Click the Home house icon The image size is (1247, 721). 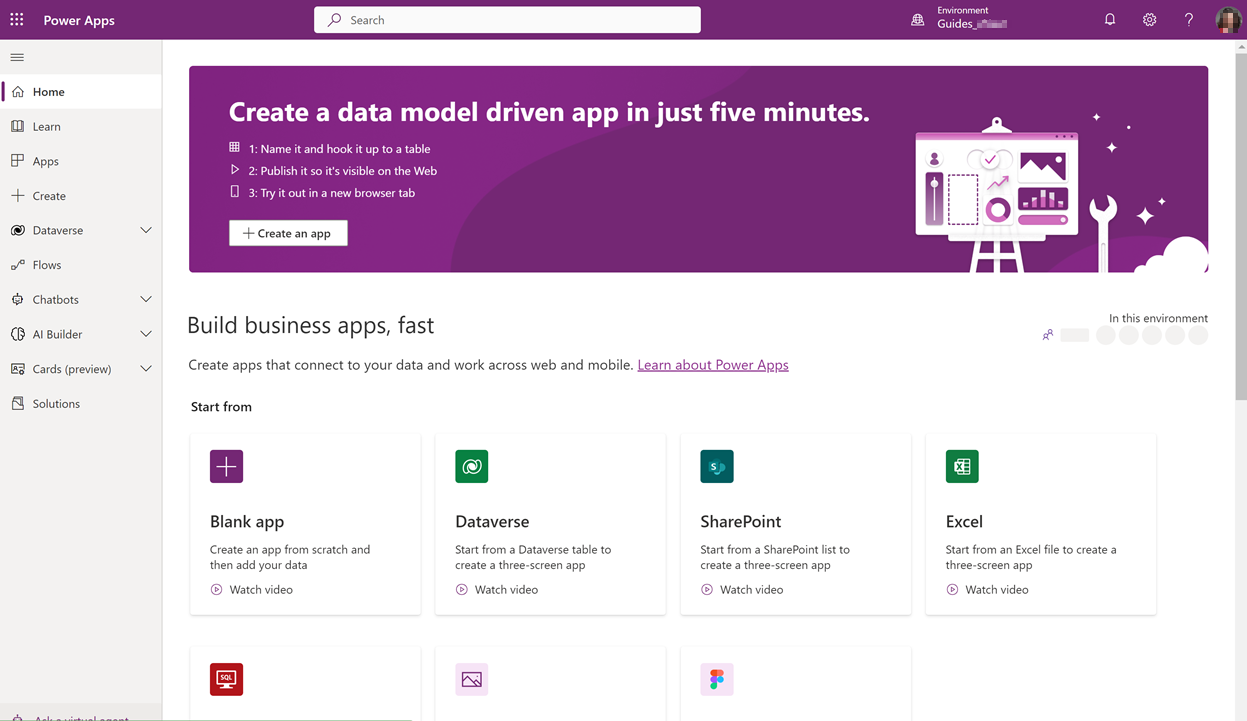18,92
